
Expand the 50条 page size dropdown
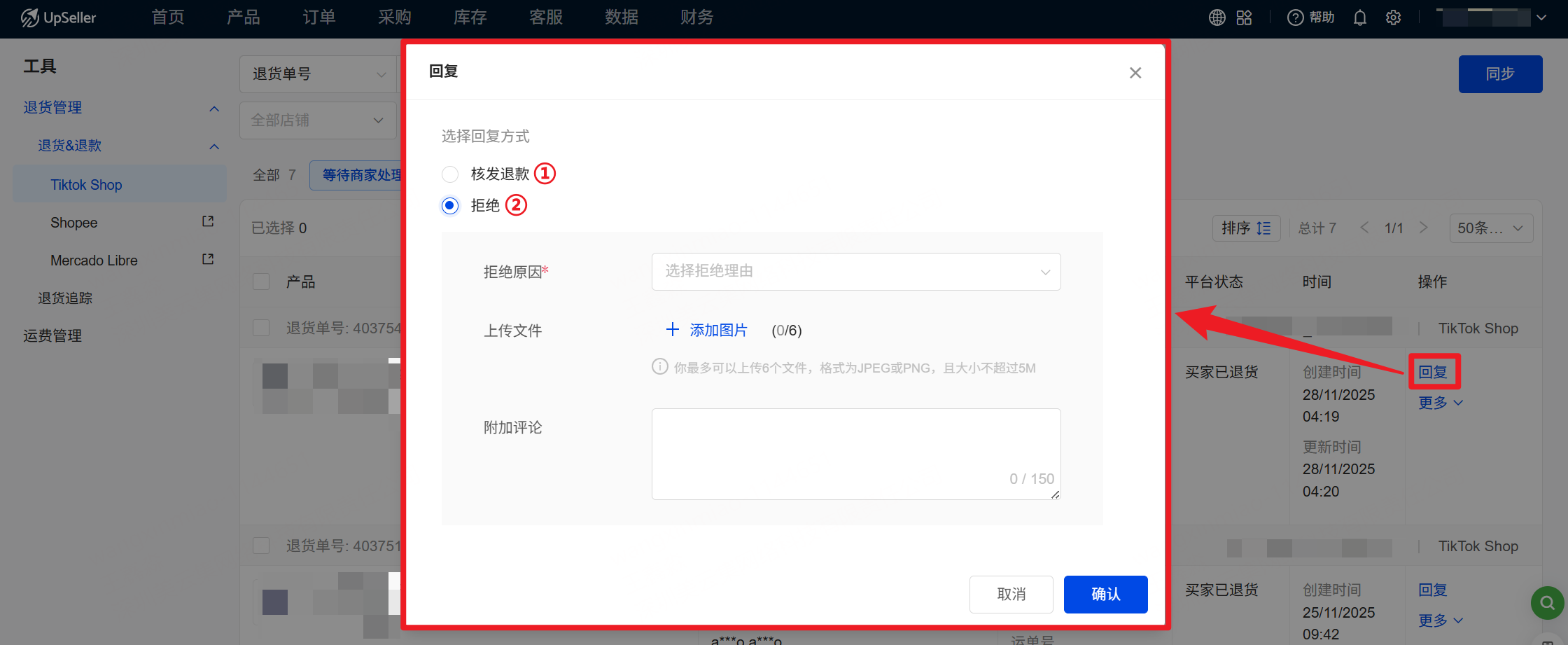coord(1490,228)
